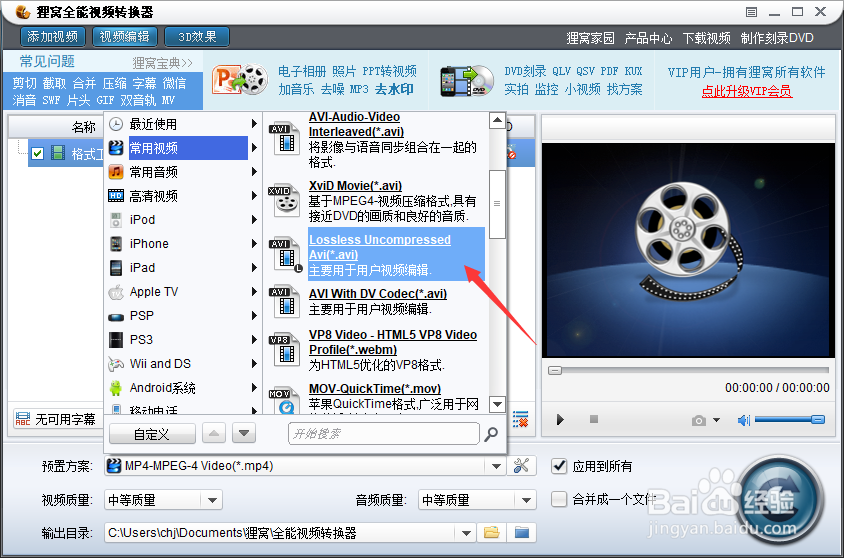
Task: Click the VP8 Video webm format icon
Action: [284, 350]
